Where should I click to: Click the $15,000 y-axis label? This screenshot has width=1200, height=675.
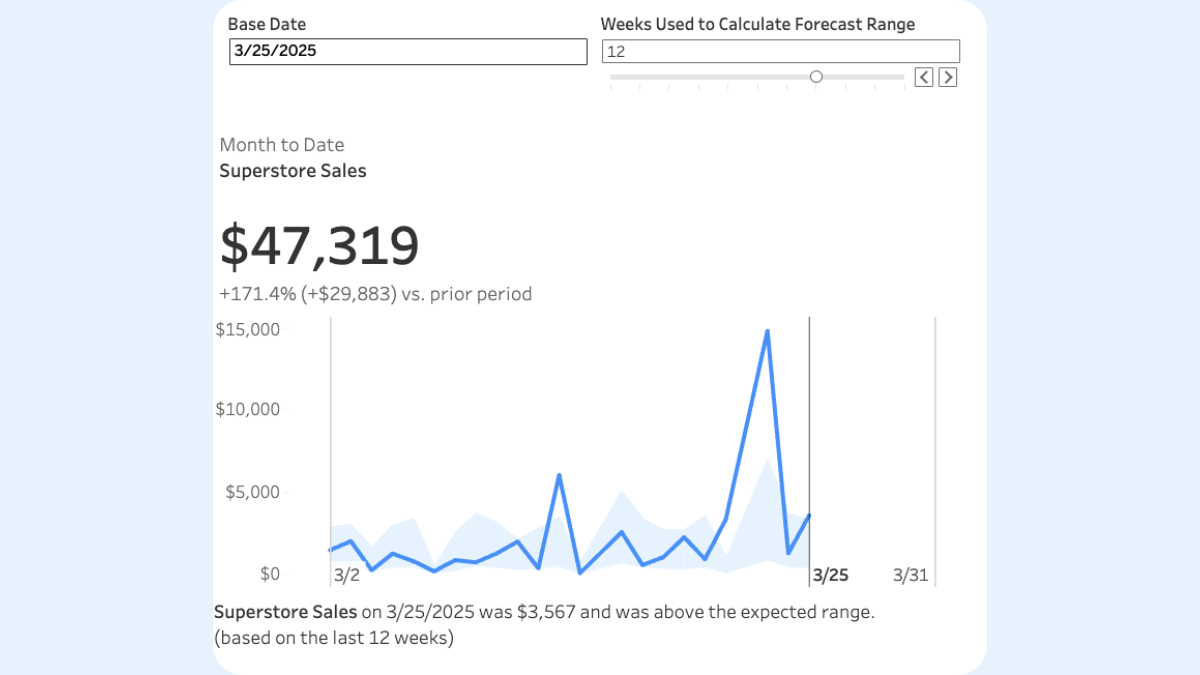tap(249, 329)
